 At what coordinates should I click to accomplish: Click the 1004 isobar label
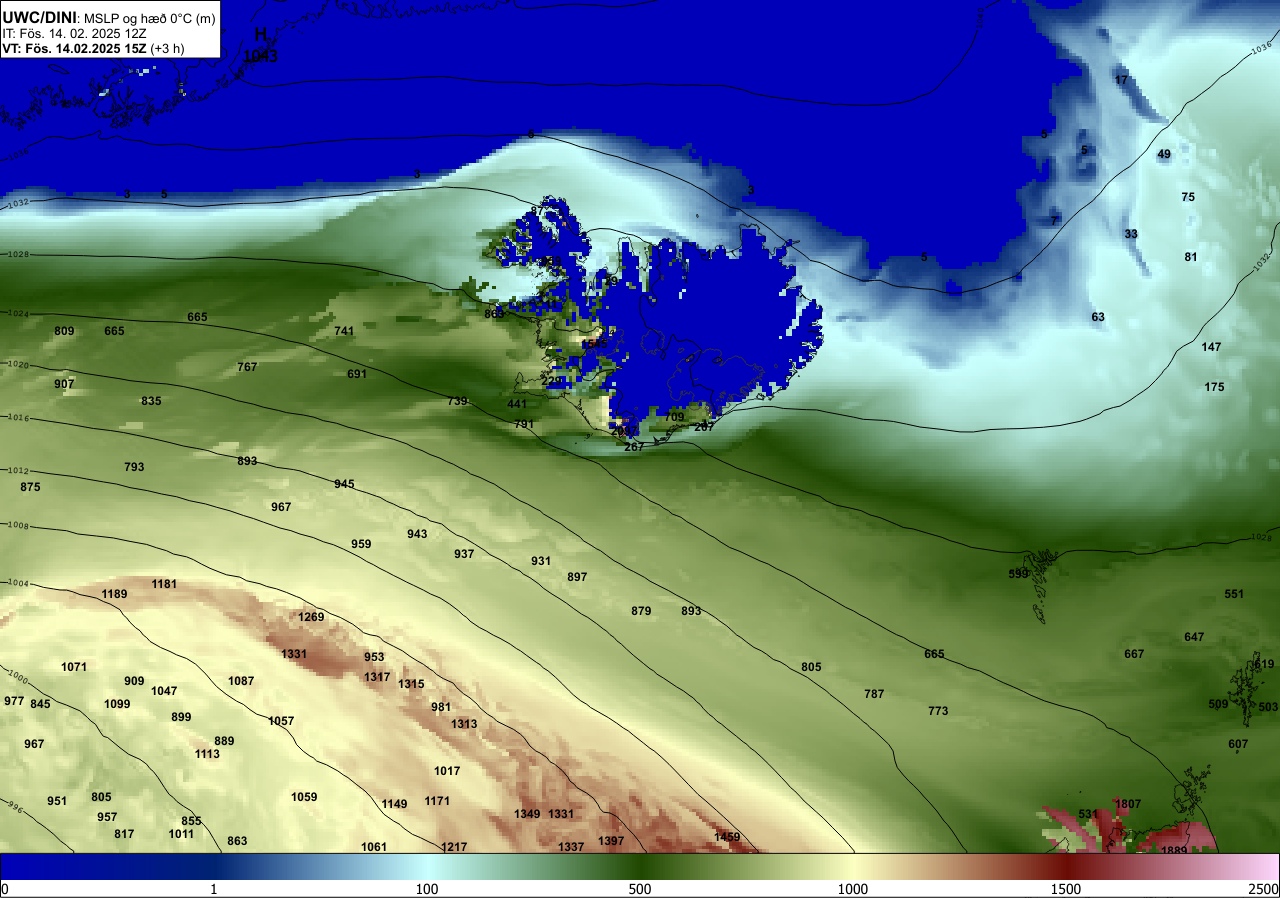click(16, 583)
